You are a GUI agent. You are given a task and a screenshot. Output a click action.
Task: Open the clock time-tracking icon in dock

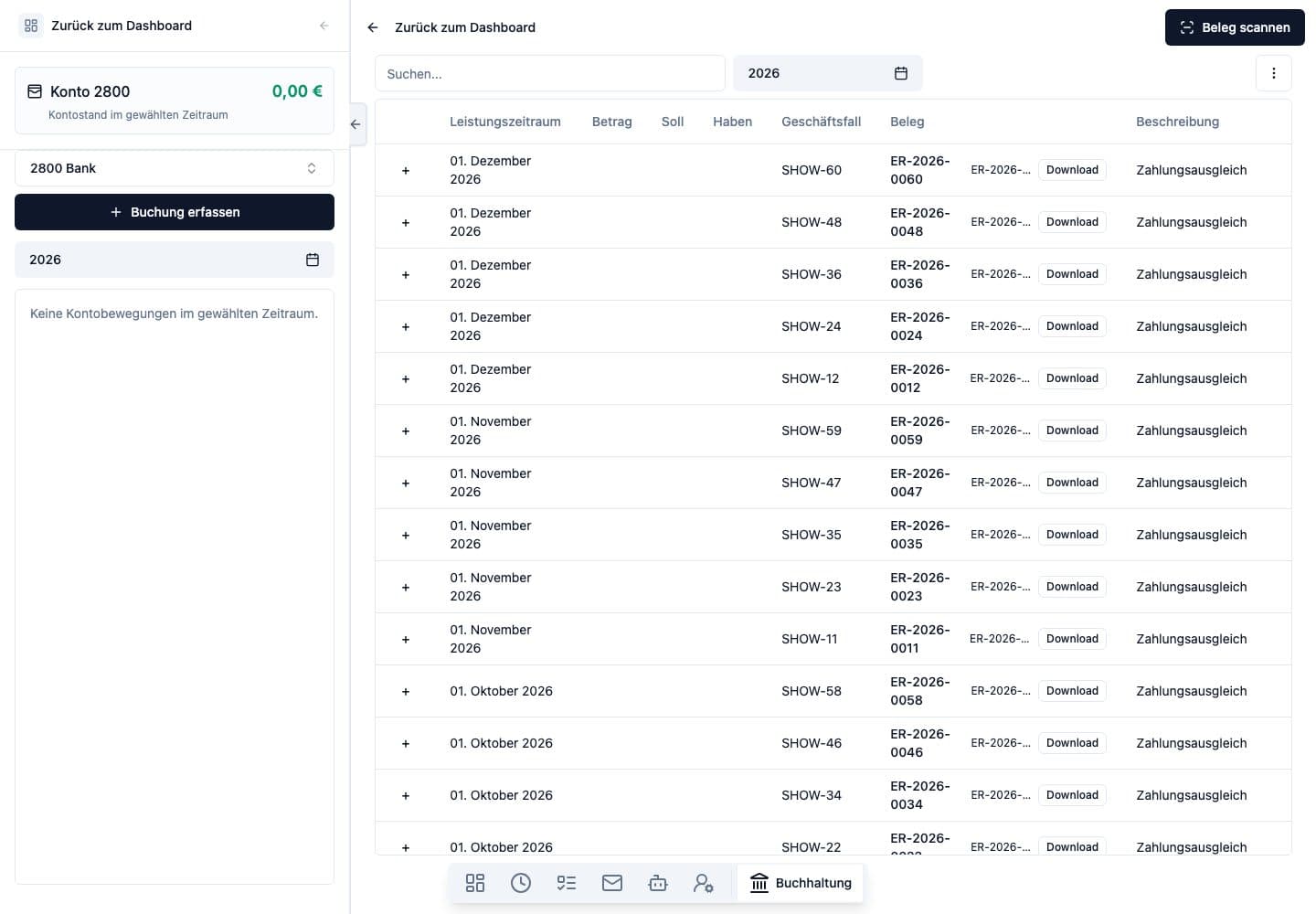point(521,883)
